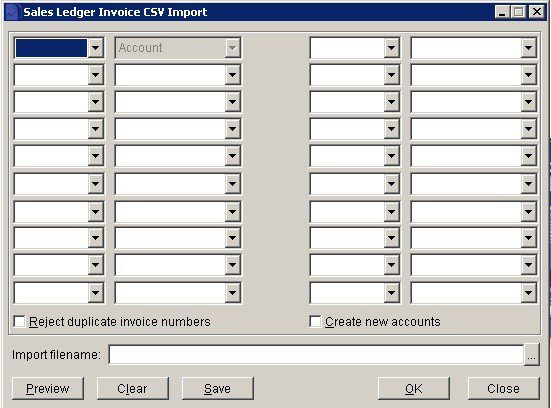This screenshot has width=551, height=408.
Task: Save the import field mapping
Action: [218, 388]
